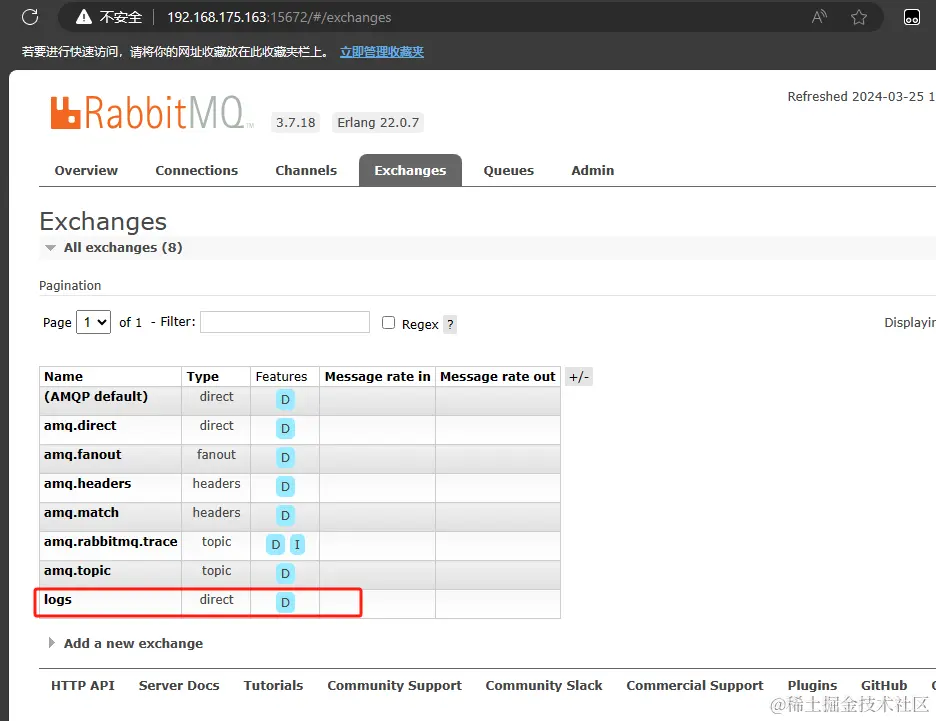Sort by the Name column header
The width and height of the screenshot is (936, 721).
(x=63, y=377)
